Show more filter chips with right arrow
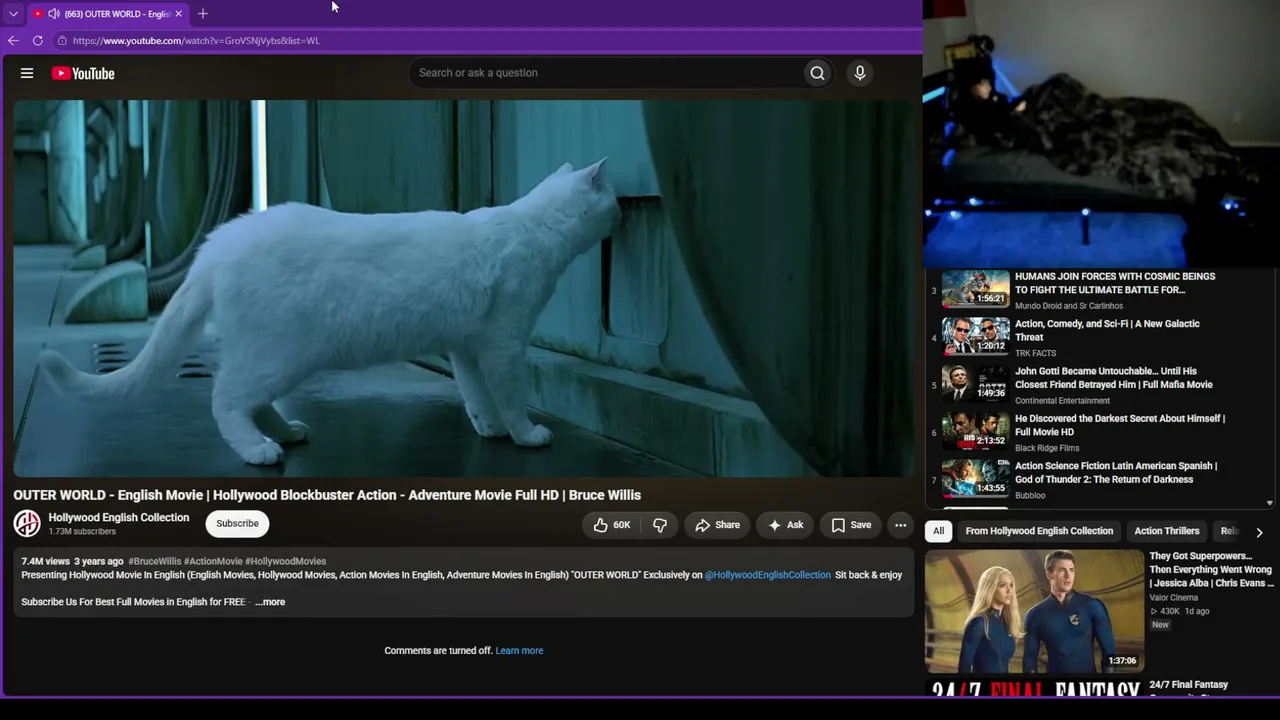Image resolution: width=1280 pixels, height=720 pixels. click(x=1259, y=532)
